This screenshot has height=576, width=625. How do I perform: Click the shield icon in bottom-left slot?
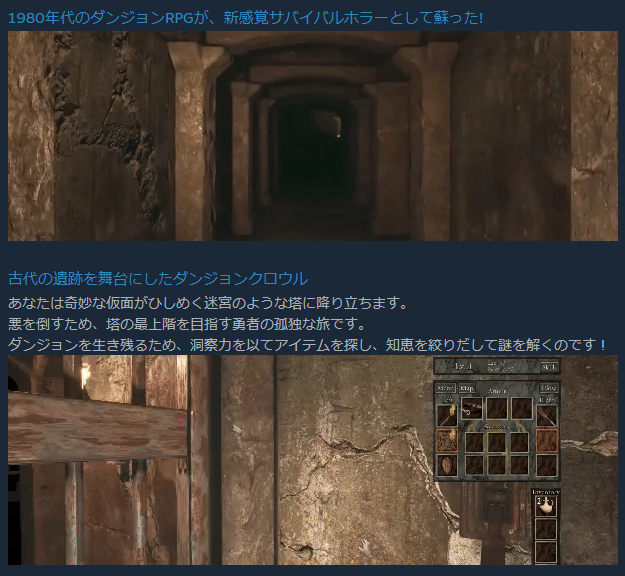click(447, 465)
